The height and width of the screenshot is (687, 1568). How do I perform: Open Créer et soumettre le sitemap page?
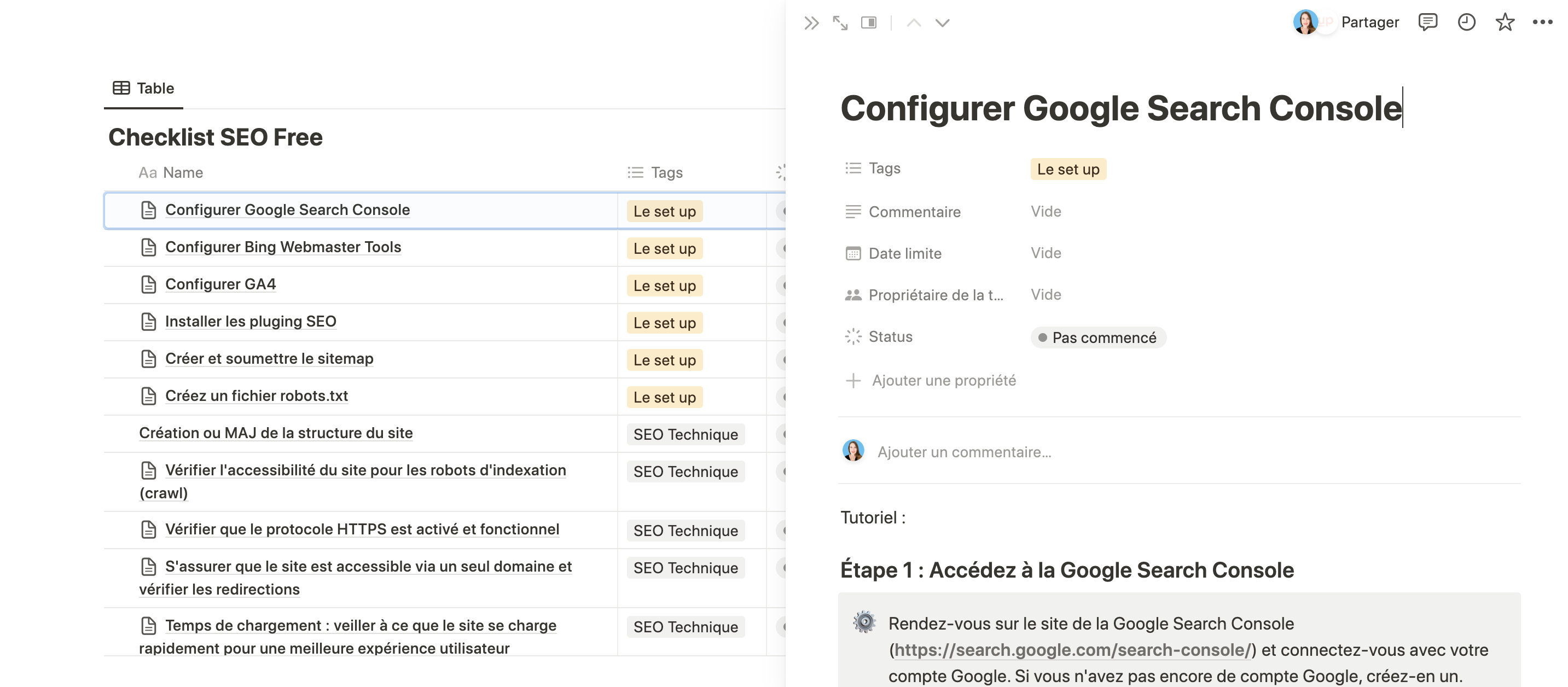pos(269,358)
